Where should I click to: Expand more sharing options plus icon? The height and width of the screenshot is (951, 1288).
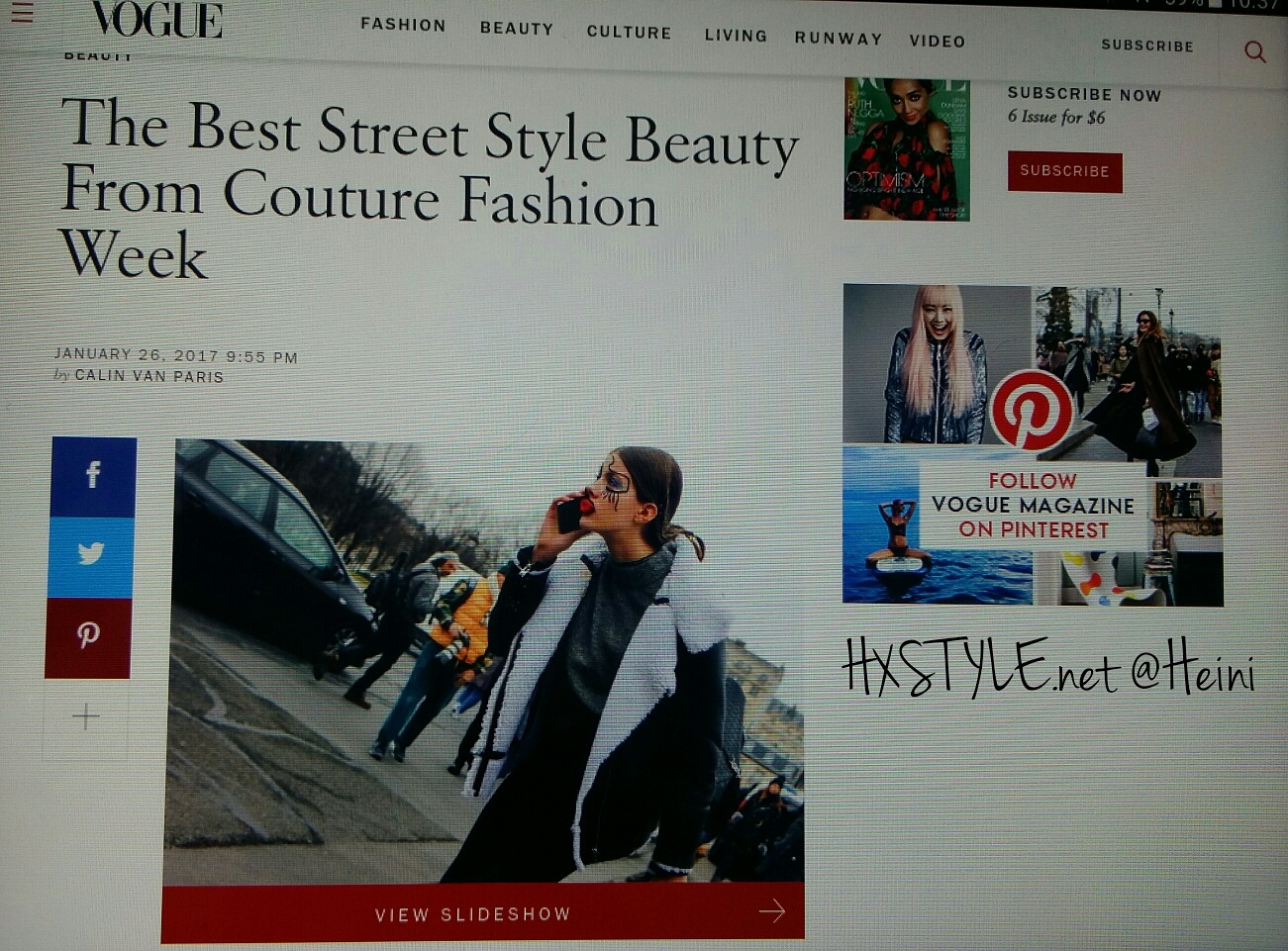[x=86, y=716]
